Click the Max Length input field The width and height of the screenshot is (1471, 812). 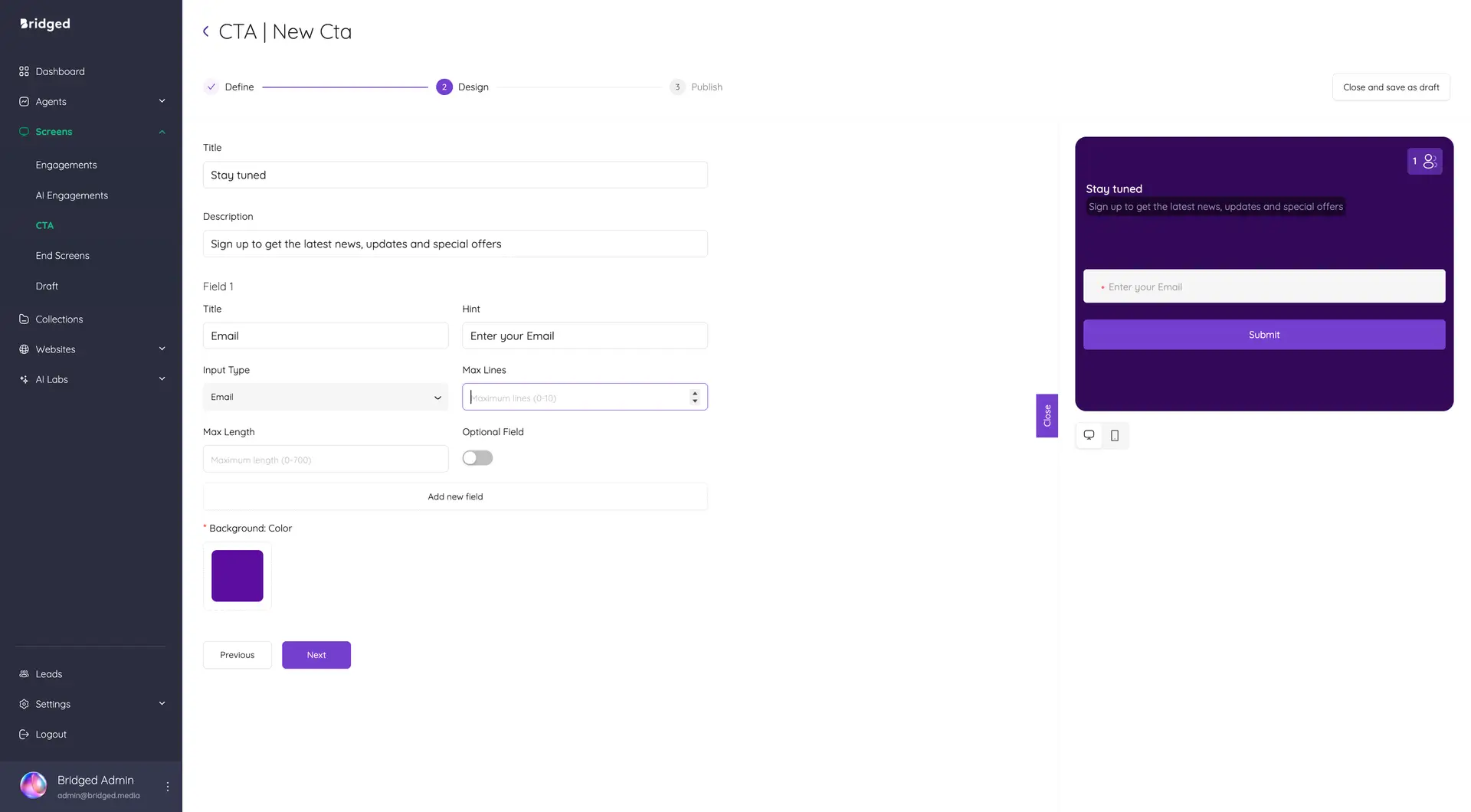[325, 460]
